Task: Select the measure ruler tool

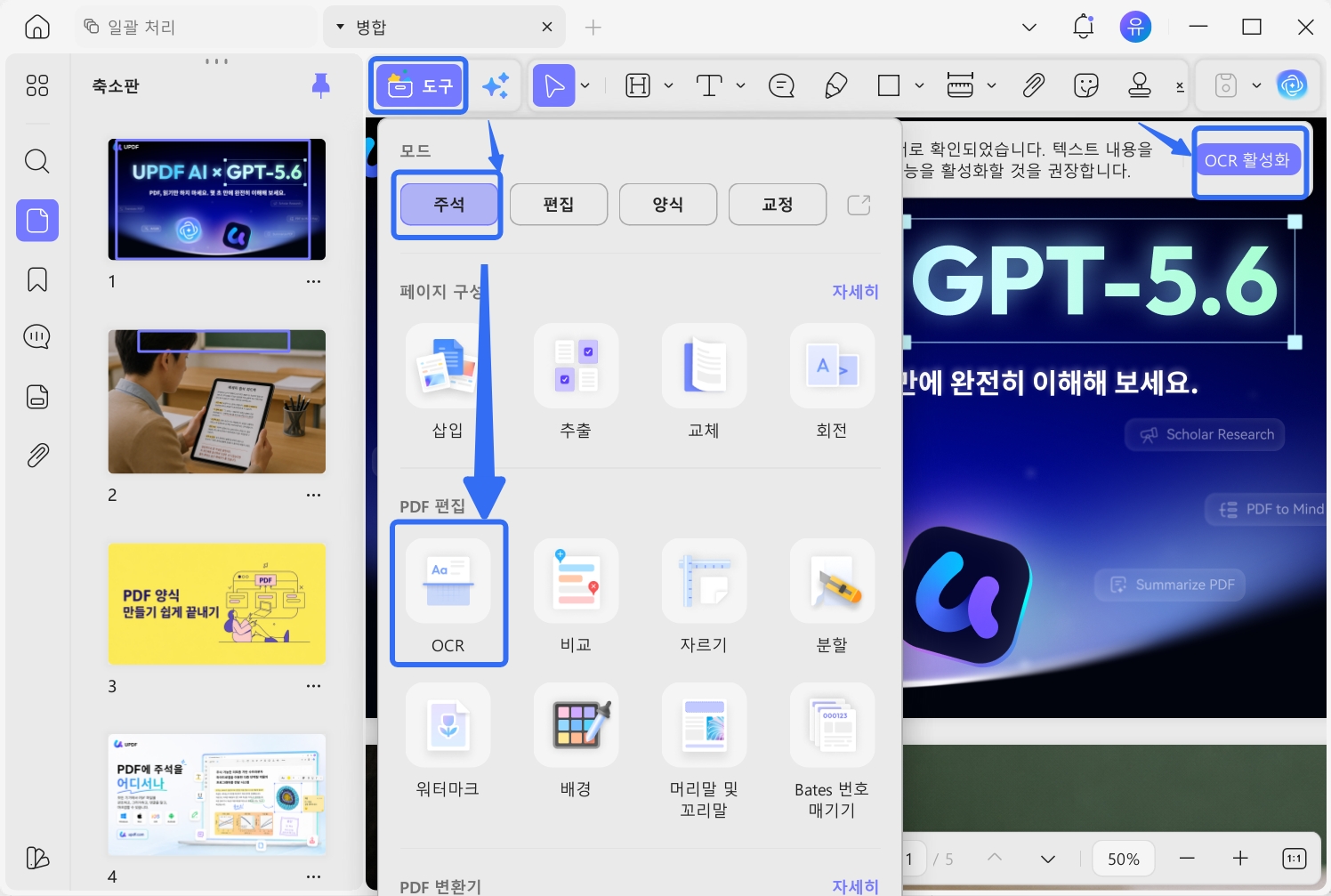Action: pos(960,85)
